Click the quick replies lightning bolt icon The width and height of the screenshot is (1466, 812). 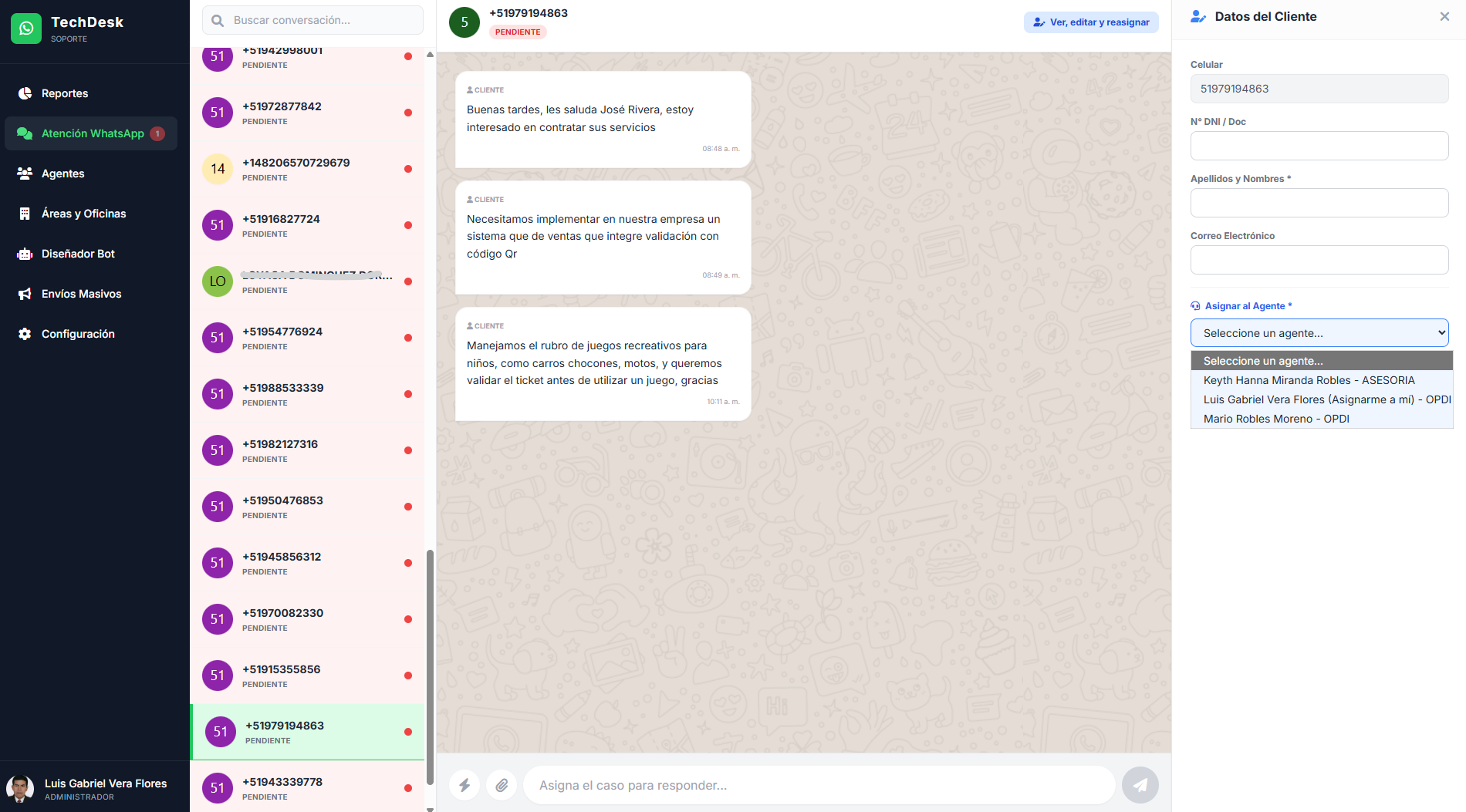(x=464, y=785)
